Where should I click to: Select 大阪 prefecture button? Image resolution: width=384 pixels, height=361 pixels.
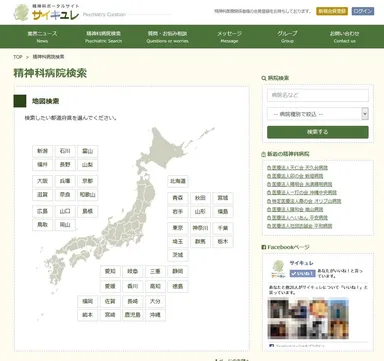pos(42,181)
